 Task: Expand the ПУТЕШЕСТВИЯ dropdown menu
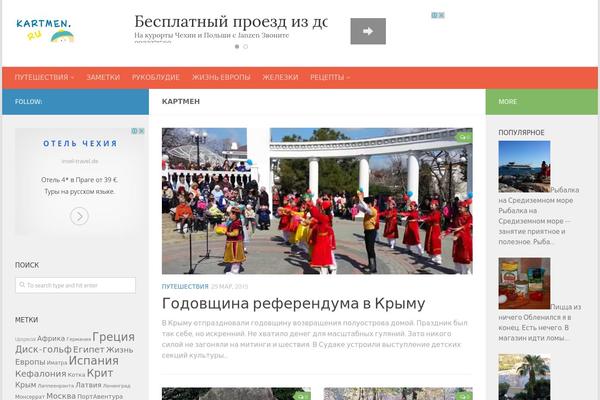pos(44,77)
